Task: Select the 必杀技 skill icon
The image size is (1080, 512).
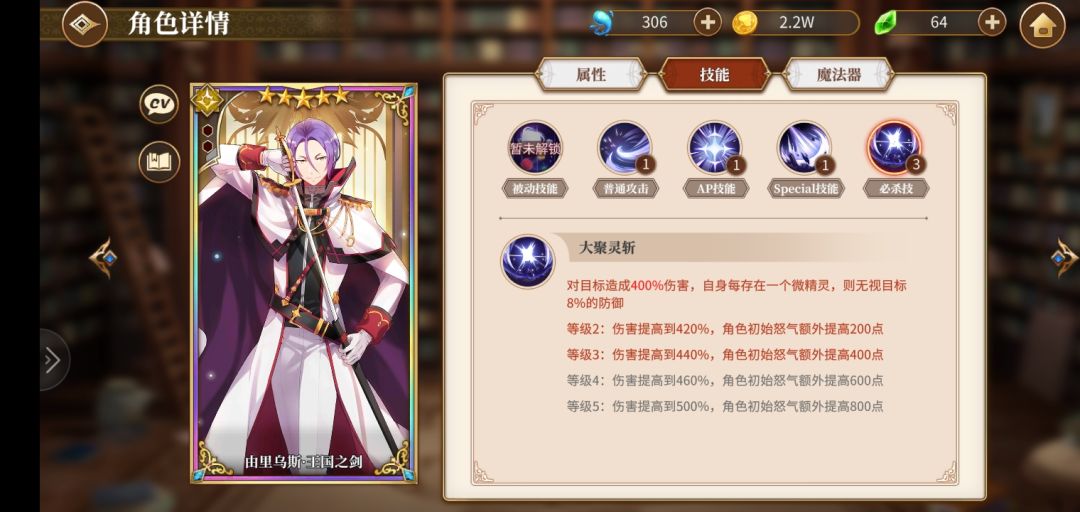Action: tap(895, 147)
